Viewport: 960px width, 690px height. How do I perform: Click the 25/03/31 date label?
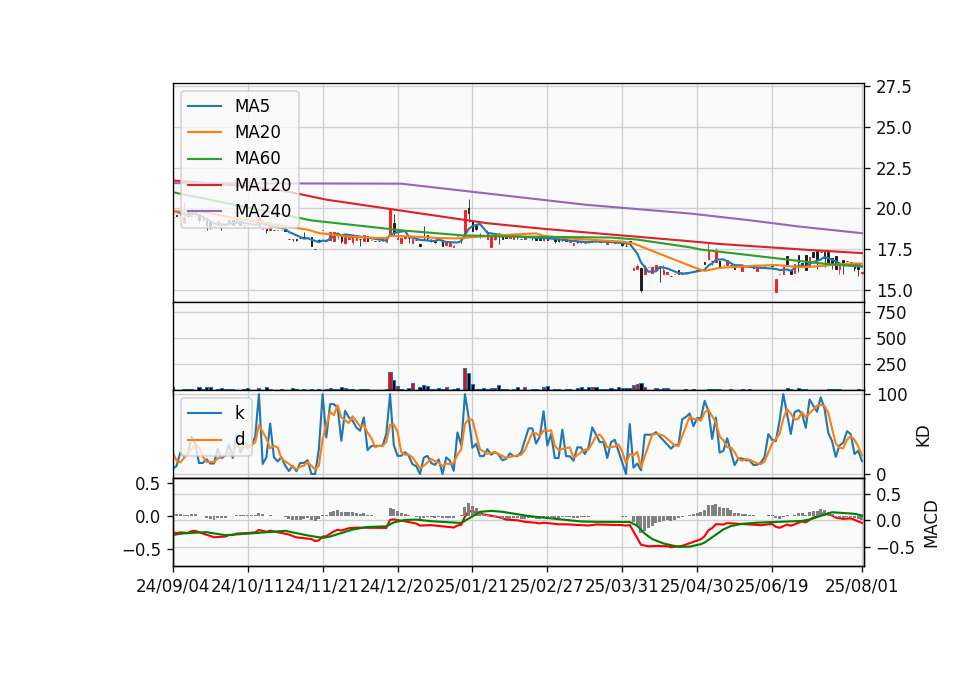pos(621,586)
